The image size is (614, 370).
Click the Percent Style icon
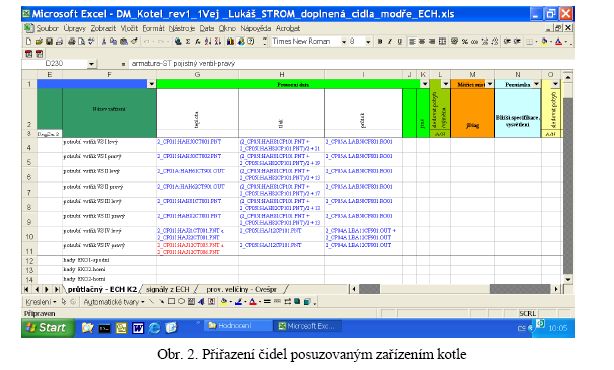[465, 42]
